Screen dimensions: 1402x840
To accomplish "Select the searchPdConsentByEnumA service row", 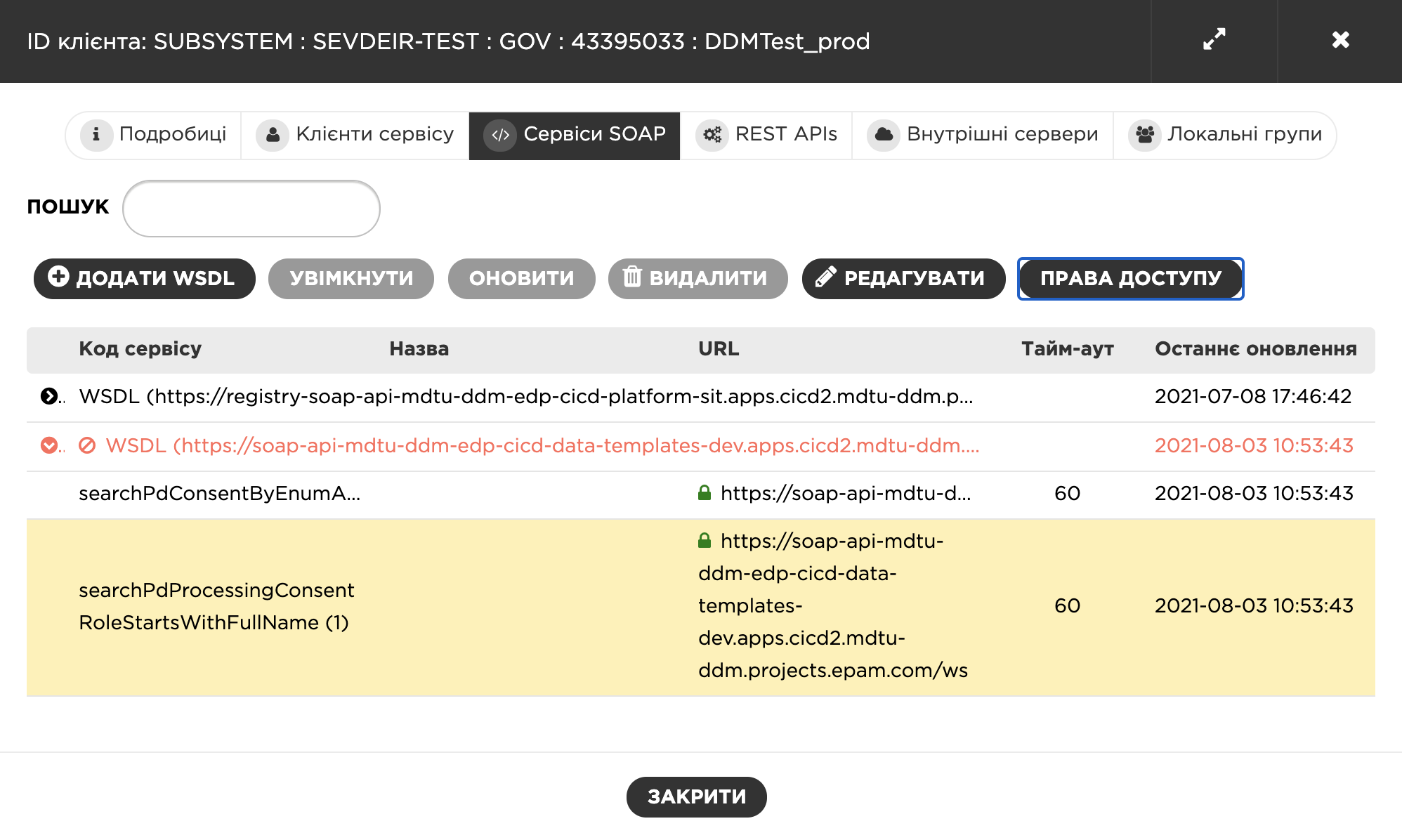I will [x=219, y=494].
